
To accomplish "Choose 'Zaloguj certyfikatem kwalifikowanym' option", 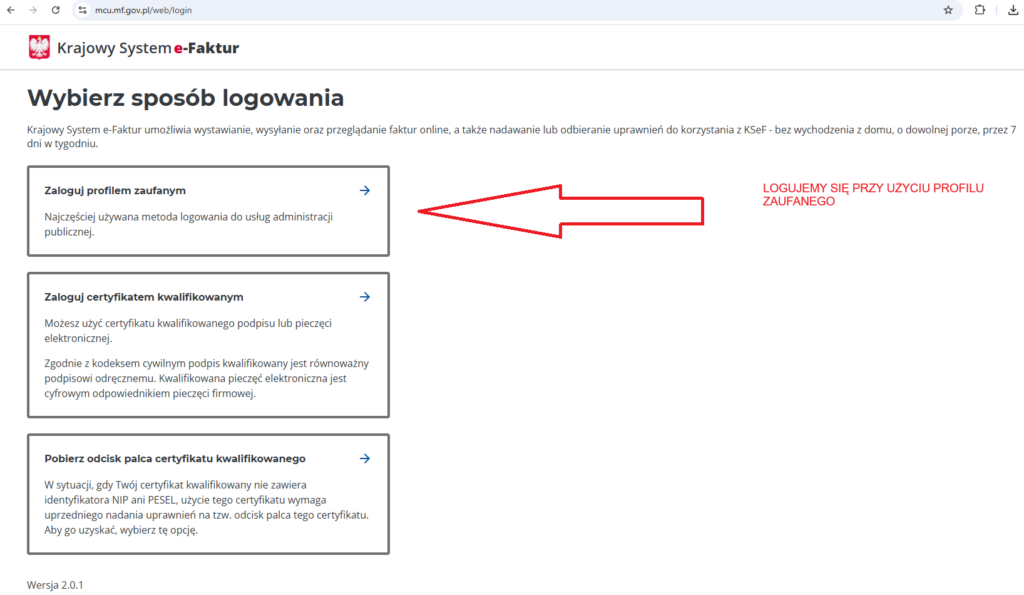I will pyautogui.click(x=144, y=297).
